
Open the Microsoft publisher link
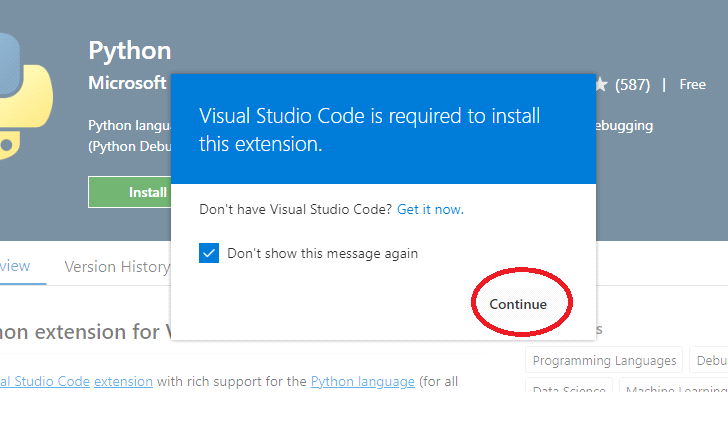127,83
